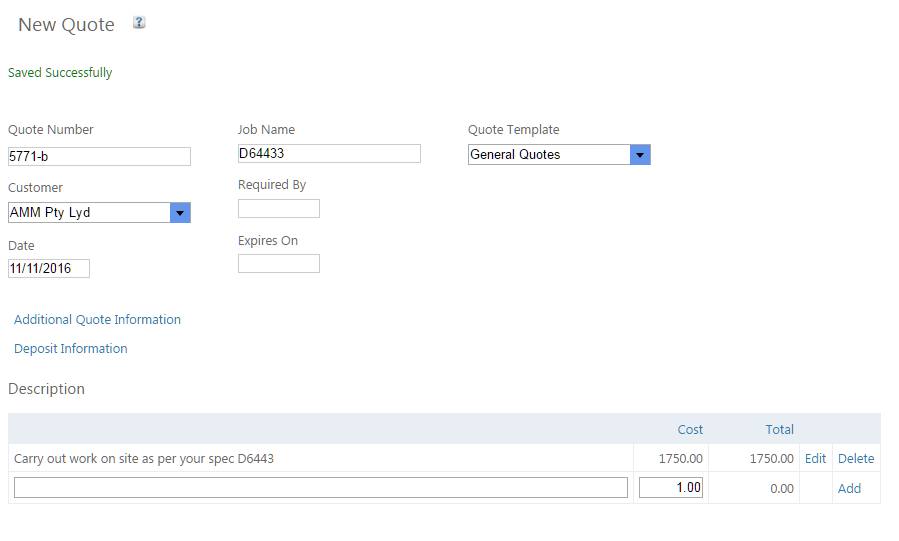Viewport: 899px width, 541px height.
Task: Open Additional Quote Information link
Action: pos(97,320)
